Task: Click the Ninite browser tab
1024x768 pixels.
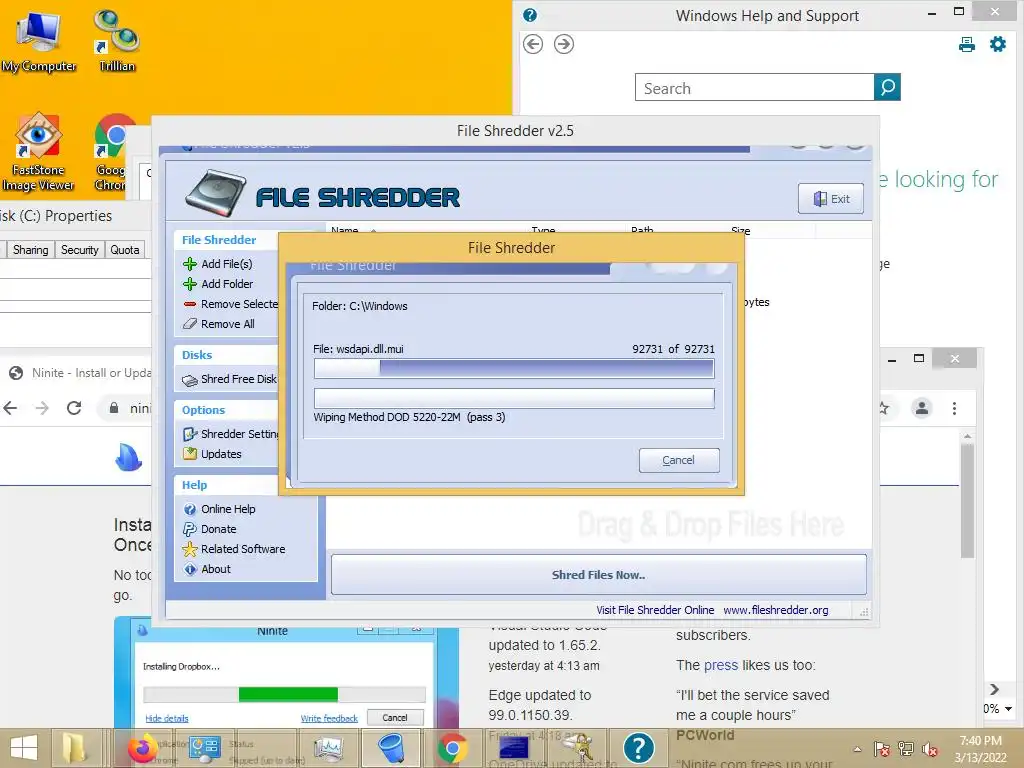Action: coord(78,373)
